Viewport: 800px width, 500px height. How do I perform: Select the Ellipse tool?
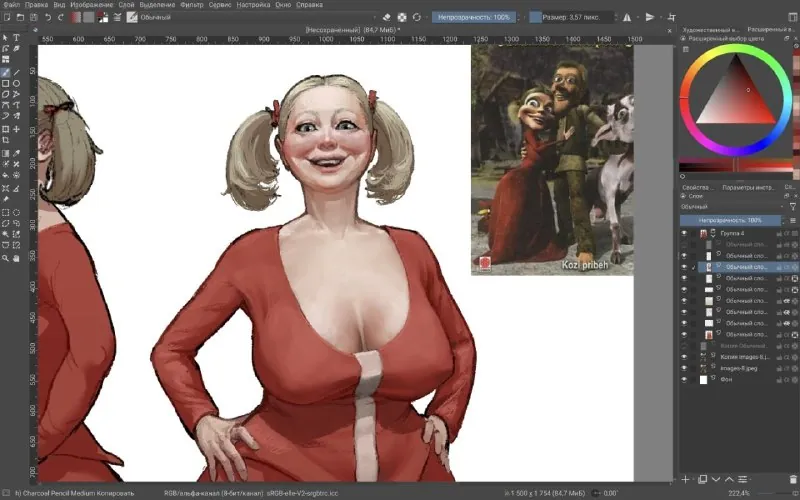16,83
